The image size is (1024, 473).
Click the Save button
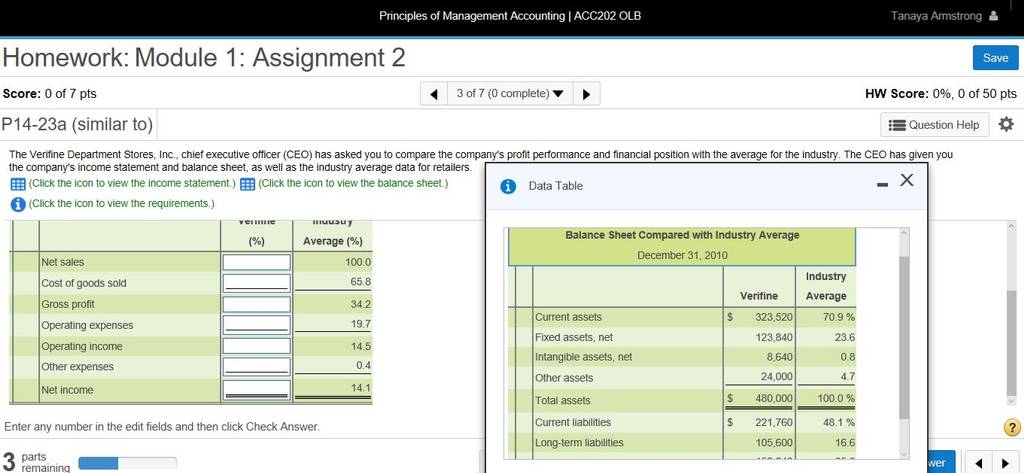(x=995, y=57)
